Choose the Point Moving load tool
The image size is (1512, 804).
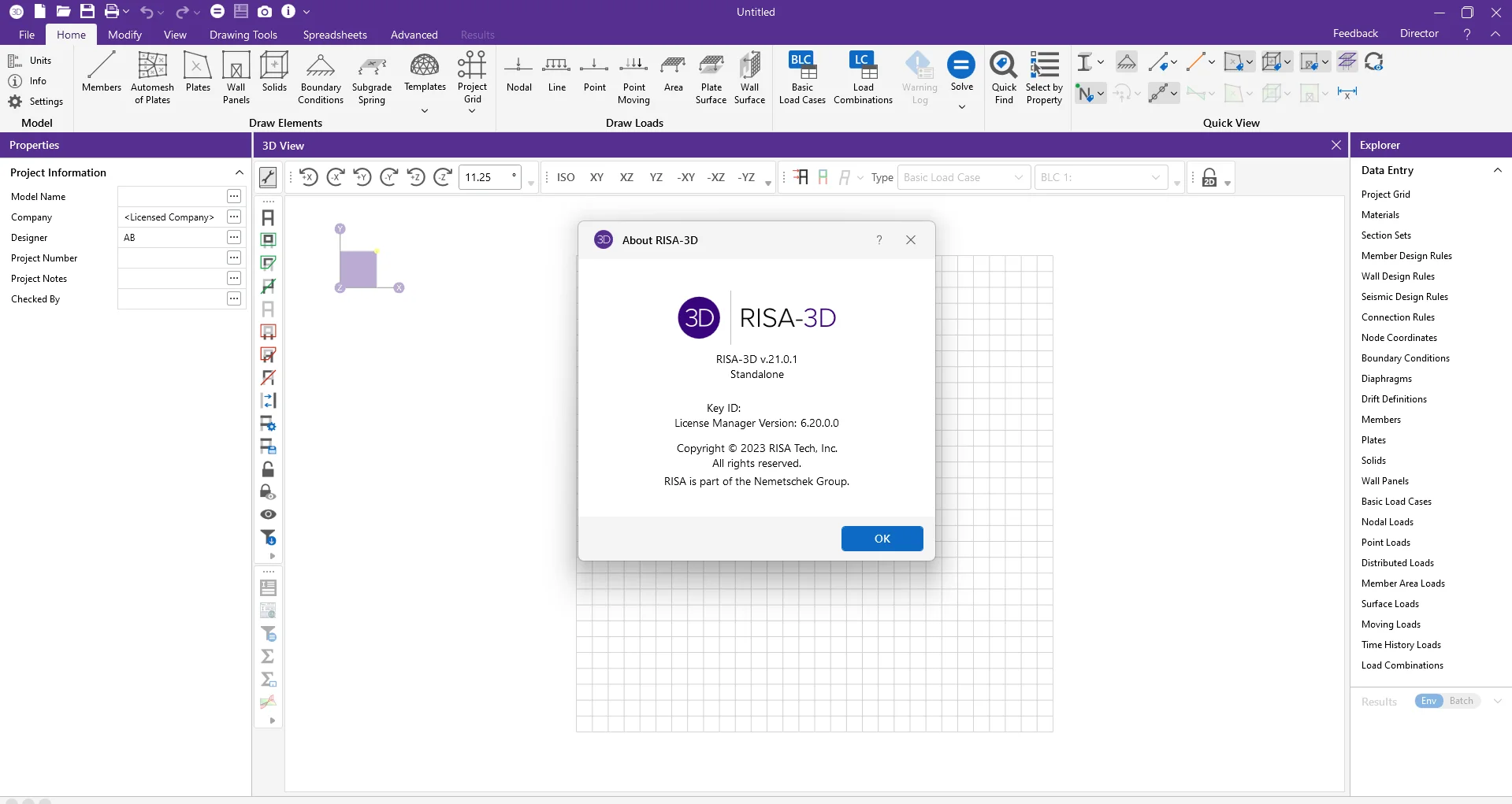click(633, 78)
